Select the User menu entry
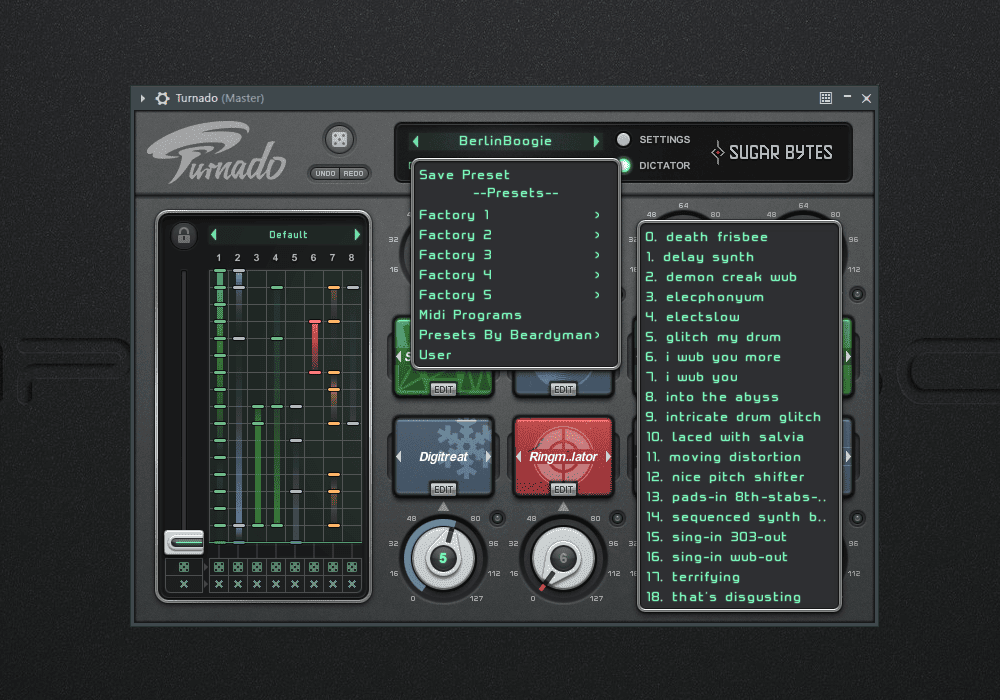The image size is (1000, 700). click(x=435, y=355)
